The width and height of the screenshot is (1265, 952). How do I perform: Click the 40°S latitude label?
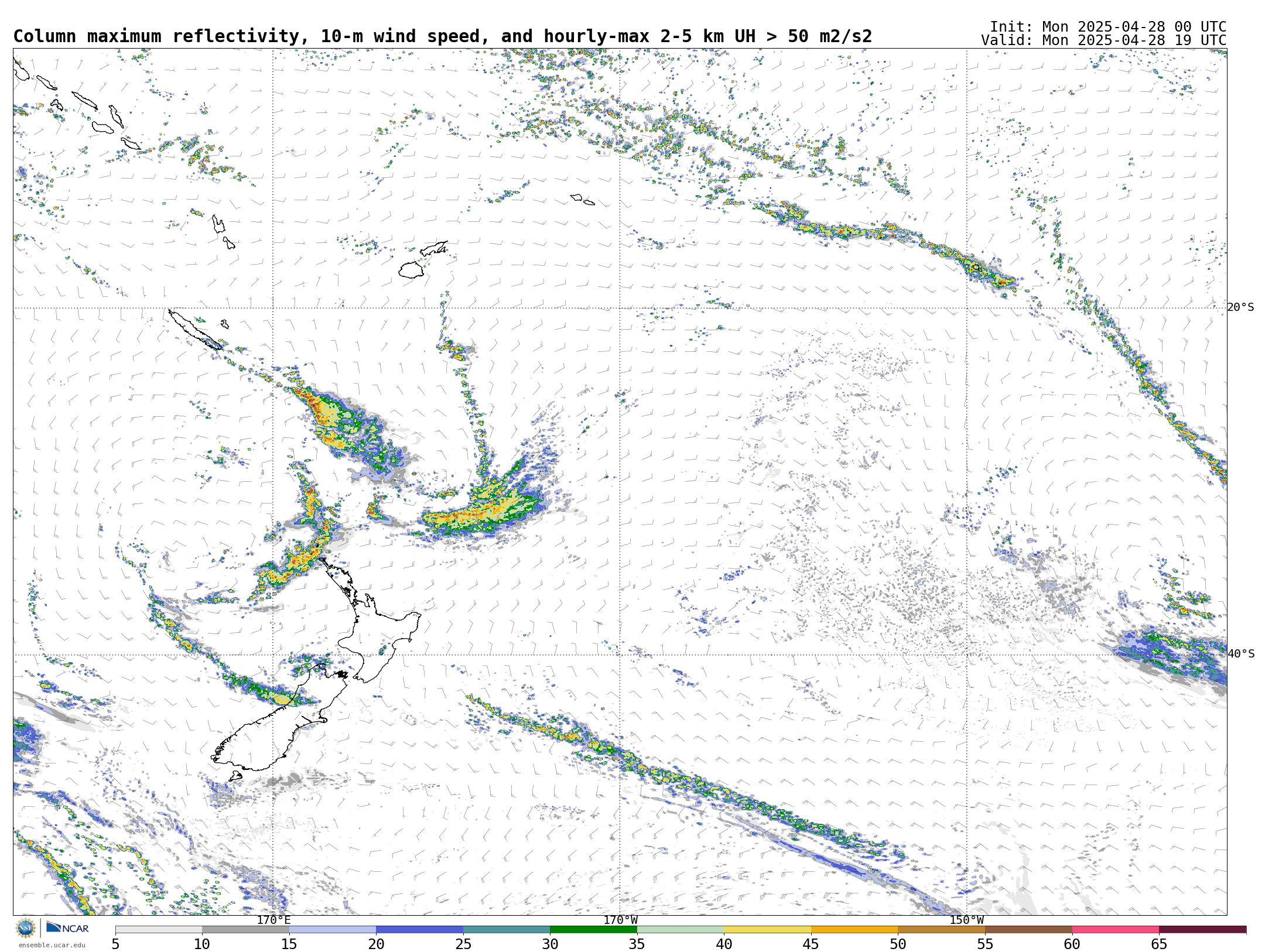coord(1240,654)
